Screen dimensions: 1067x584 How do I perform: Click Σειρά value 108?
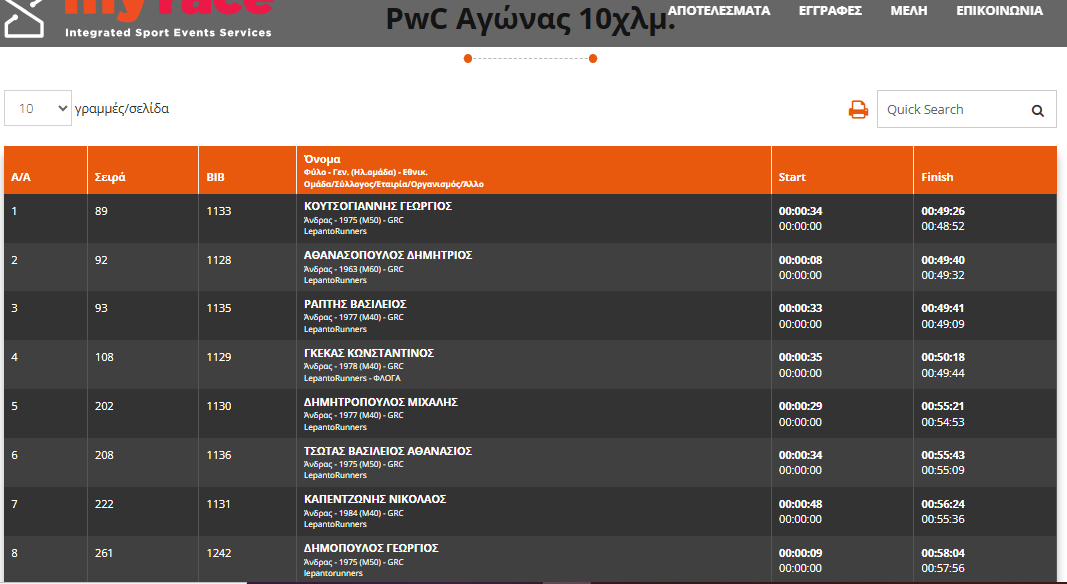(x=104, y=357)
